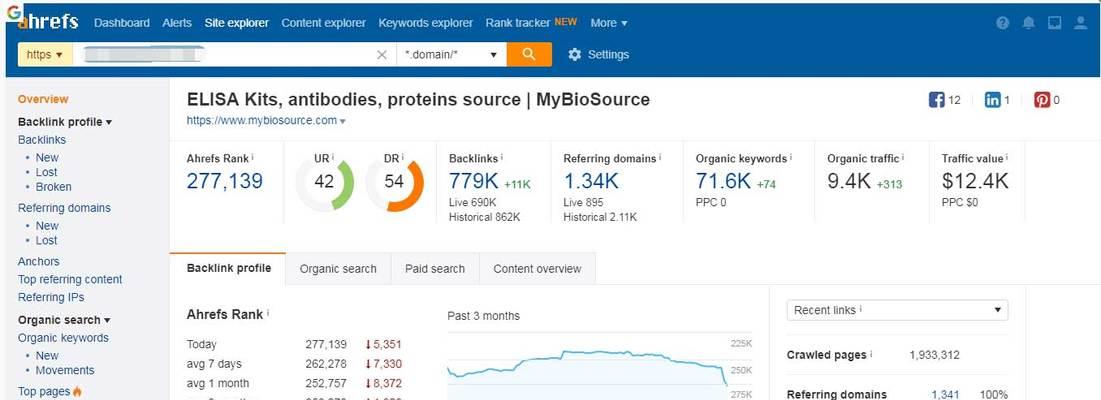Click info icon next to Organic keywords
Screen dimensions: 1101x400
tap(791, 159)
